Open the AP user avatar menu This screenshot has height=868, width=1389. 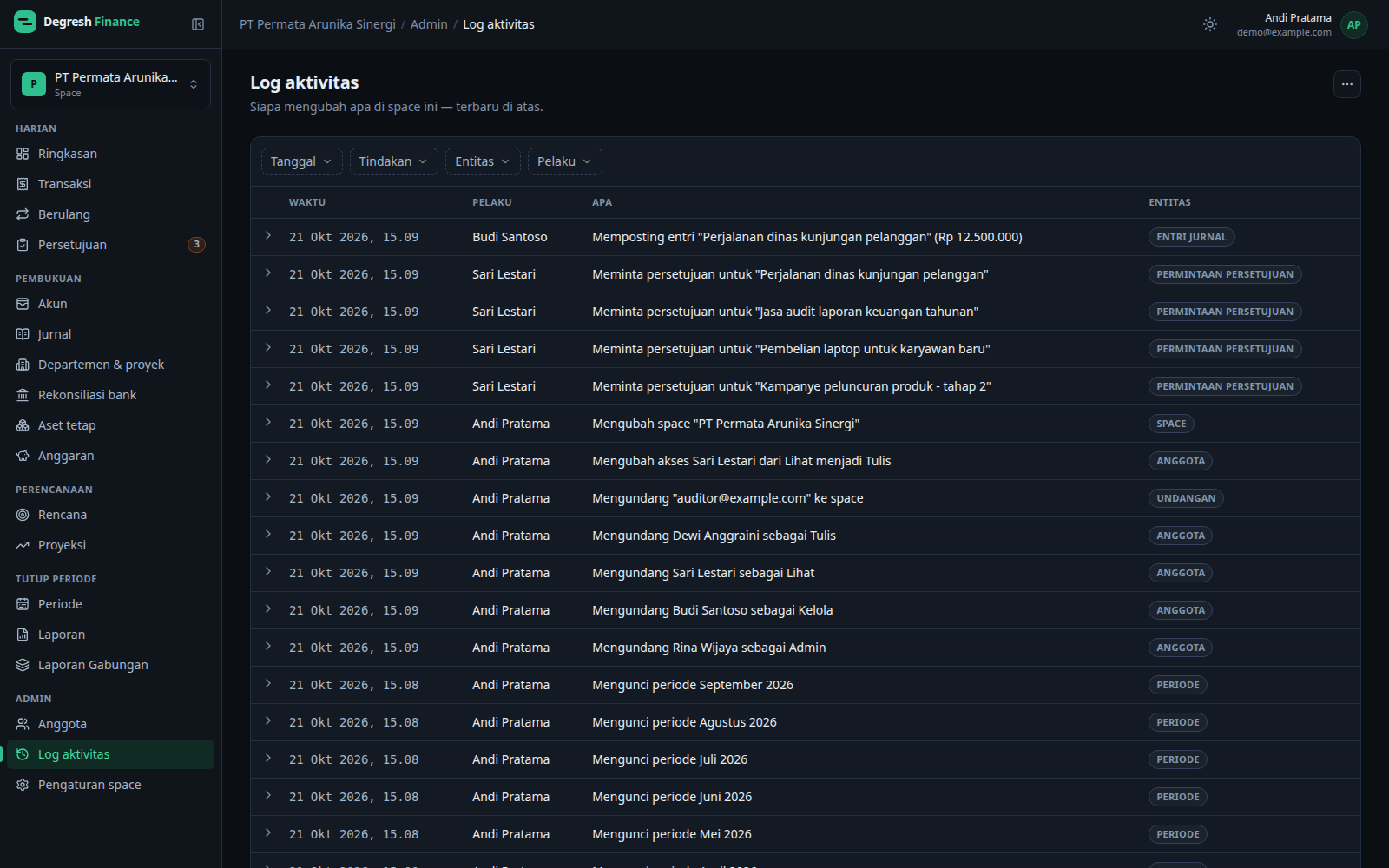pos(1353,24)
